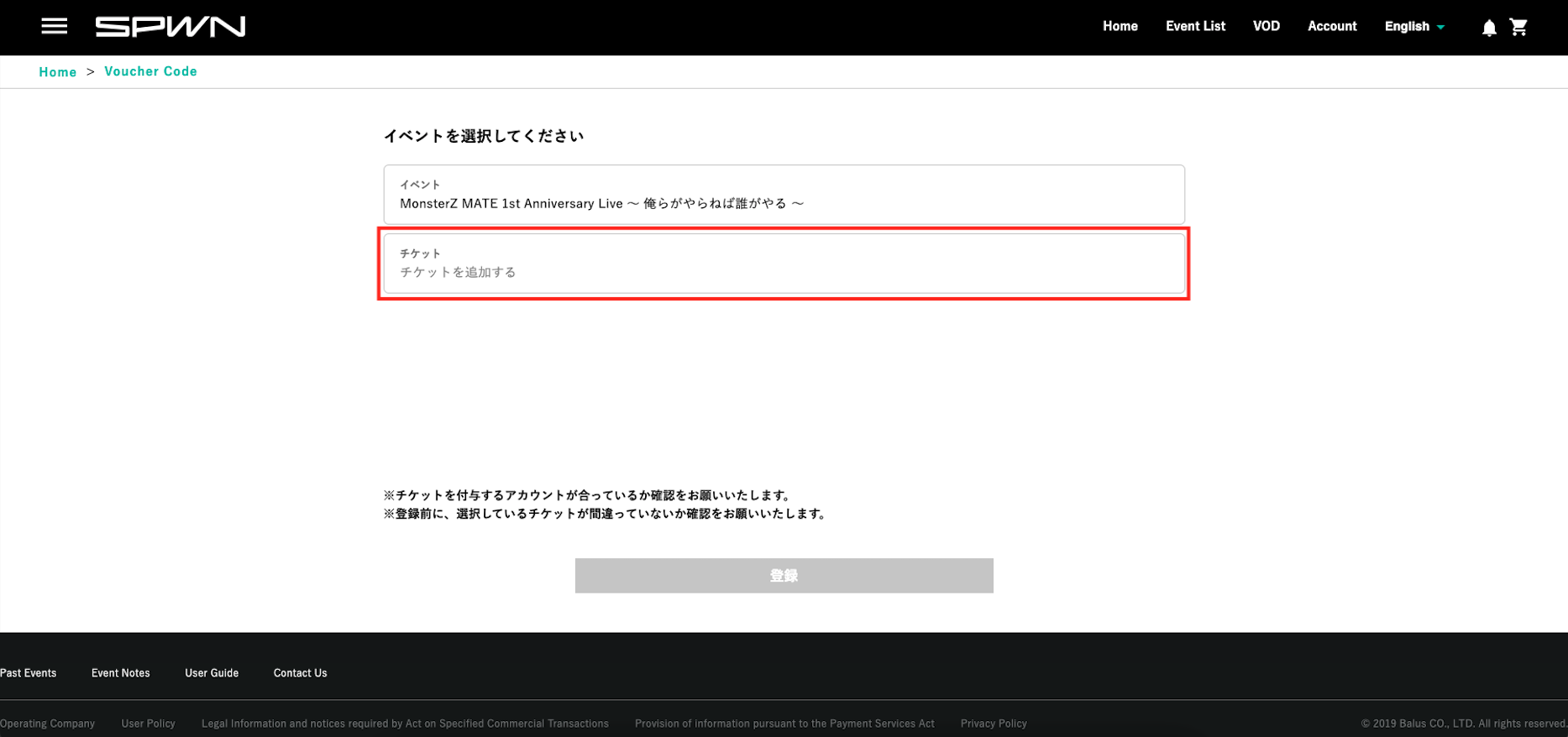Click the Home breadcrumb link
This screenshot has height=737, width=1568.
point(58,72)
